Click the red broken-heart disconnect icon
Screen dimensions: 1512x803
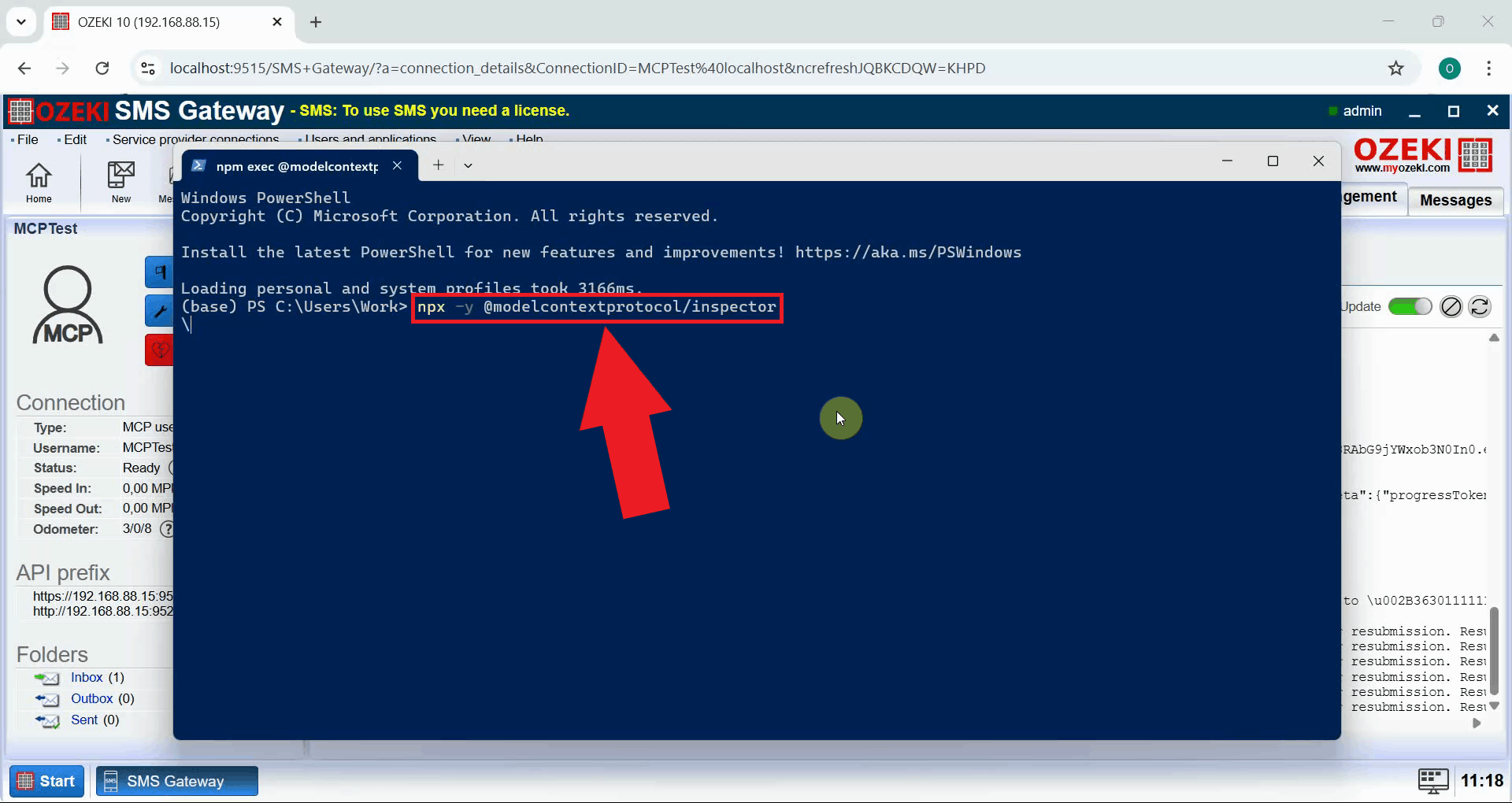159,350
